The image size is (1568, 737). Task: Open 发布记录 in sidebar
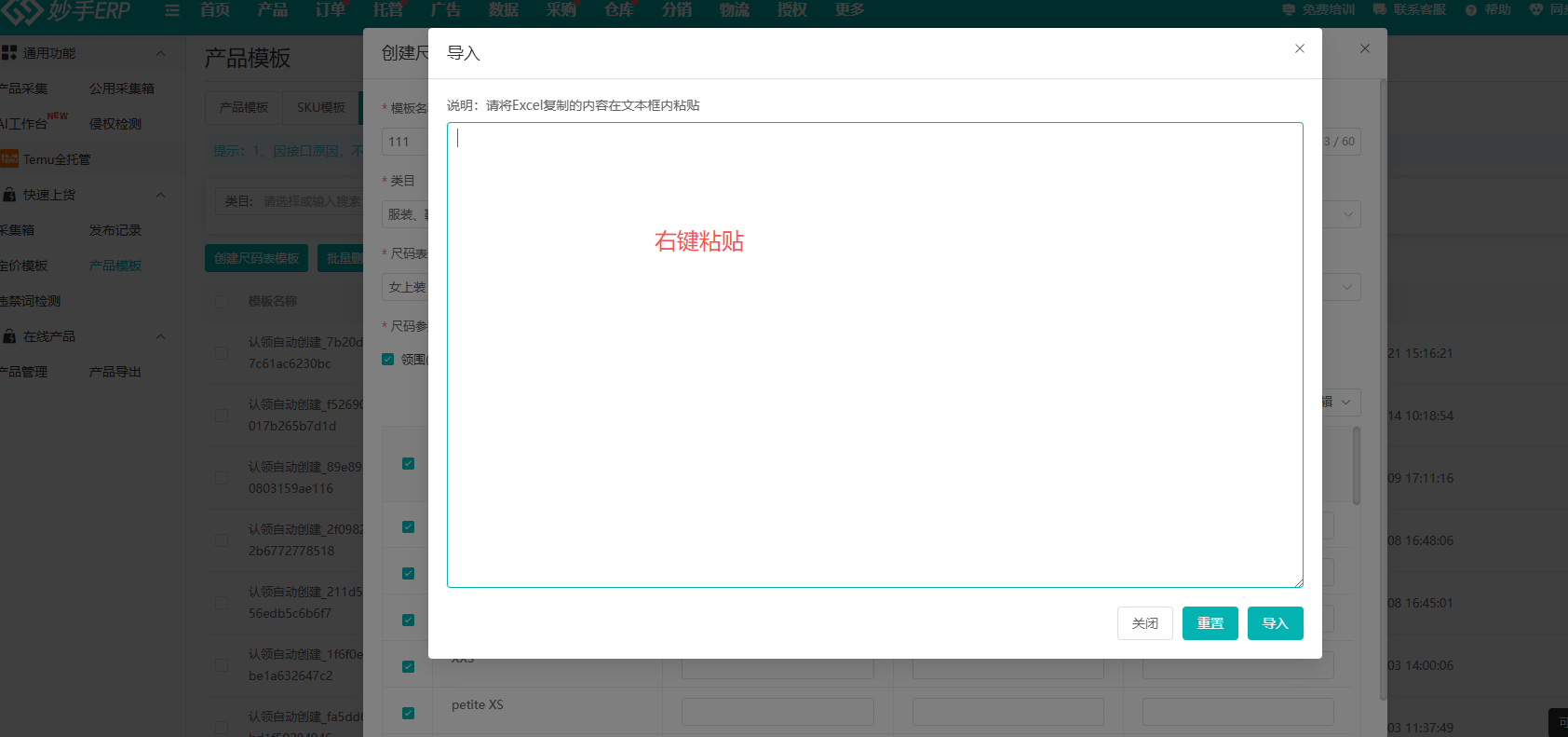(115, 230)
